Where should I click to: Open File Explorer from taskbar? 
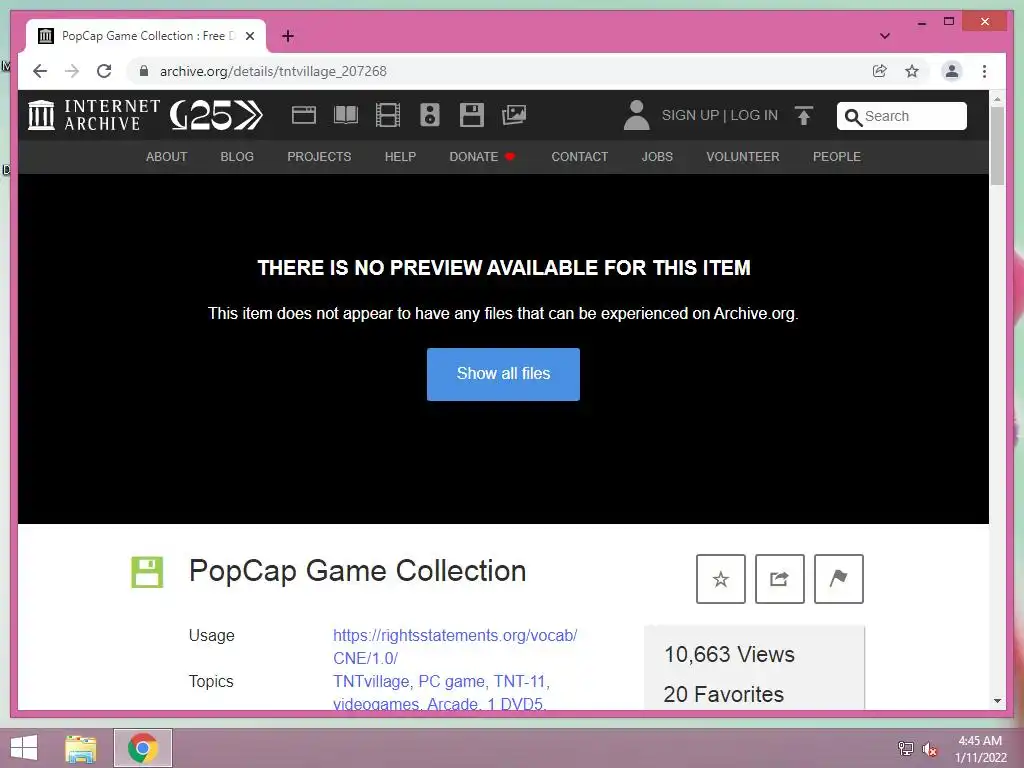(81, 748)
